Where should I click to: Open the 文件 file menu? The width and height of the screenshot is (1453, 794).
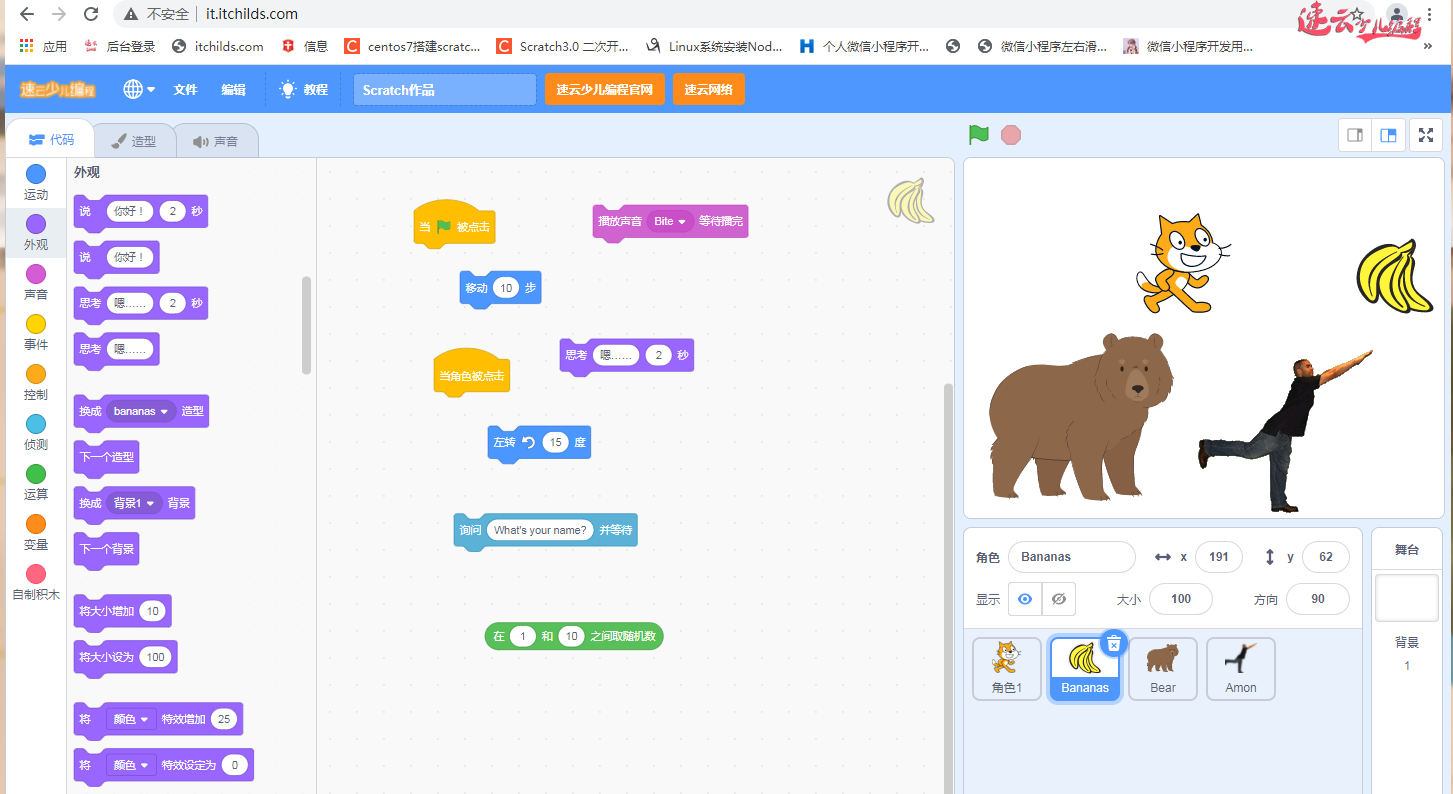click(x=185, y=89)
